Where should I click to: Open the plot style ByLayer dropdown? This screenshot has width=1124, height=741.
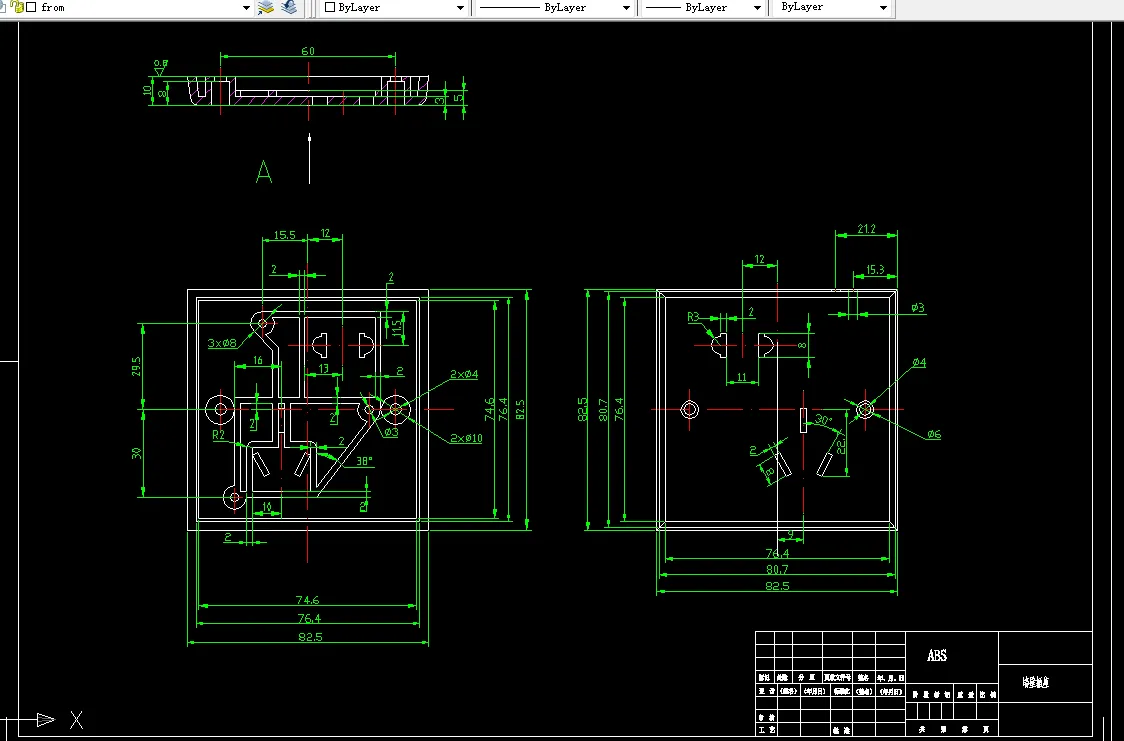point(883,8)
